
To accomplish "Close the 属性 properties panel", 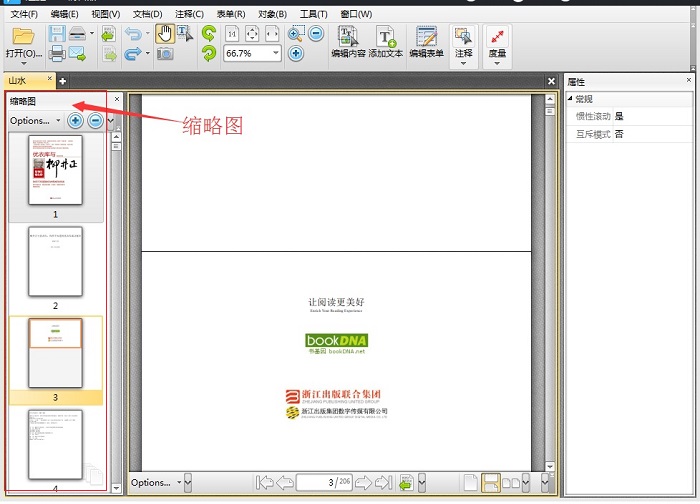I will (689, 80).
